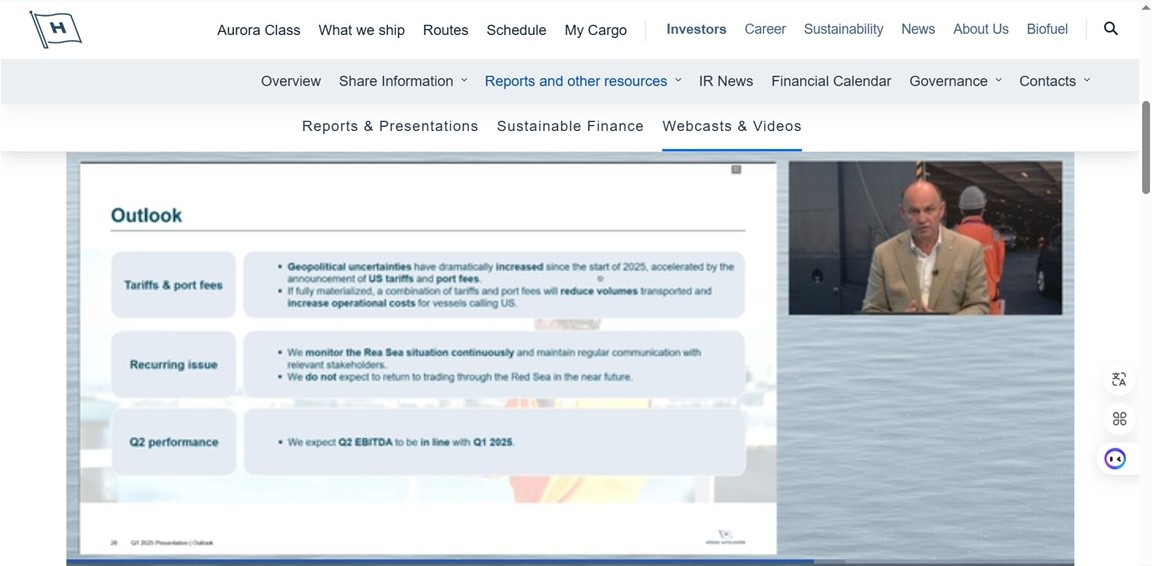Click the presenter video thumbnail
Viewport: 1152px width, 566px height.
pyautogui.click(x=926, y=238)
